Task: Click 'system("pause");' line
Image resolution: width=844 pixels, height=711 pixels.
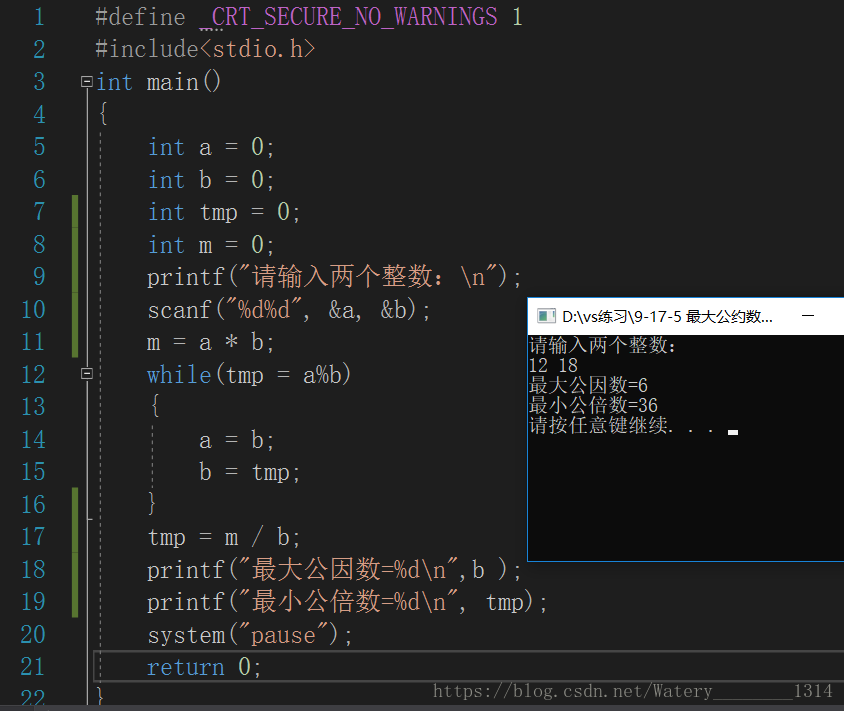Action: tap(250, 635)
